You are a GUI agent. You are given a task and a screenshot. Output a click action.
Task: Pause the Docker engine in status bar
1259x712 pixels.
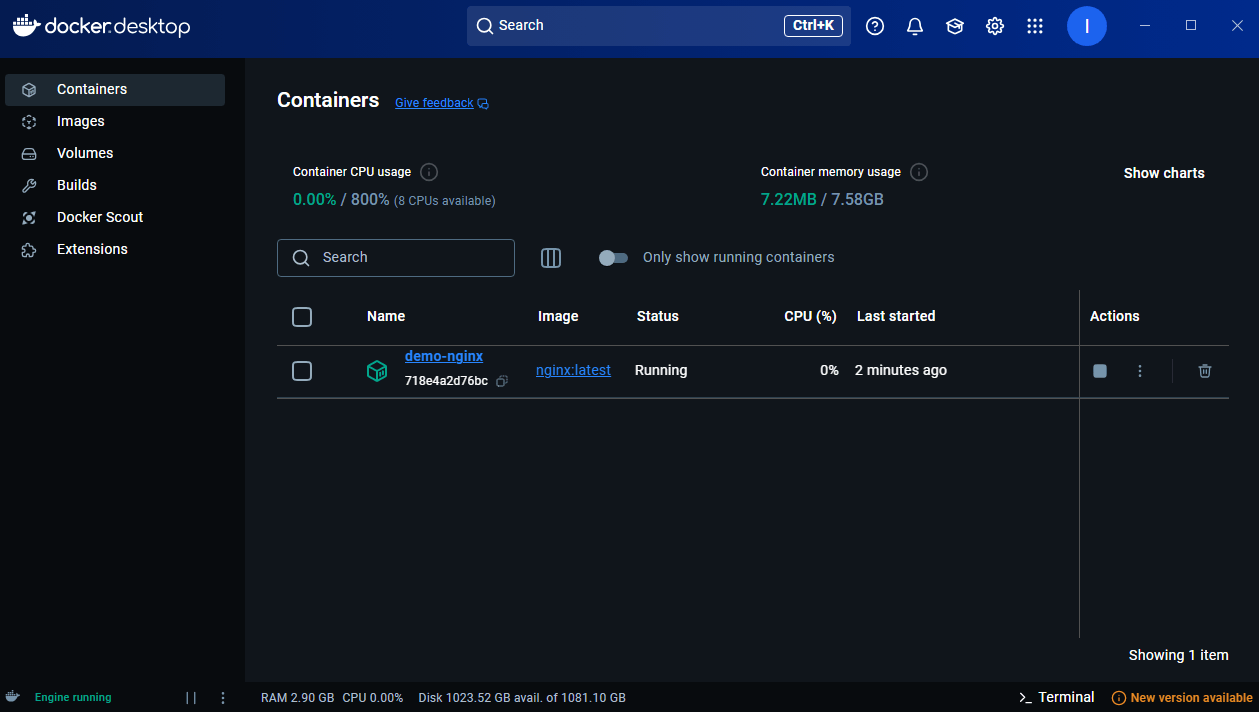pyautogui.click(x=191, y=698)
